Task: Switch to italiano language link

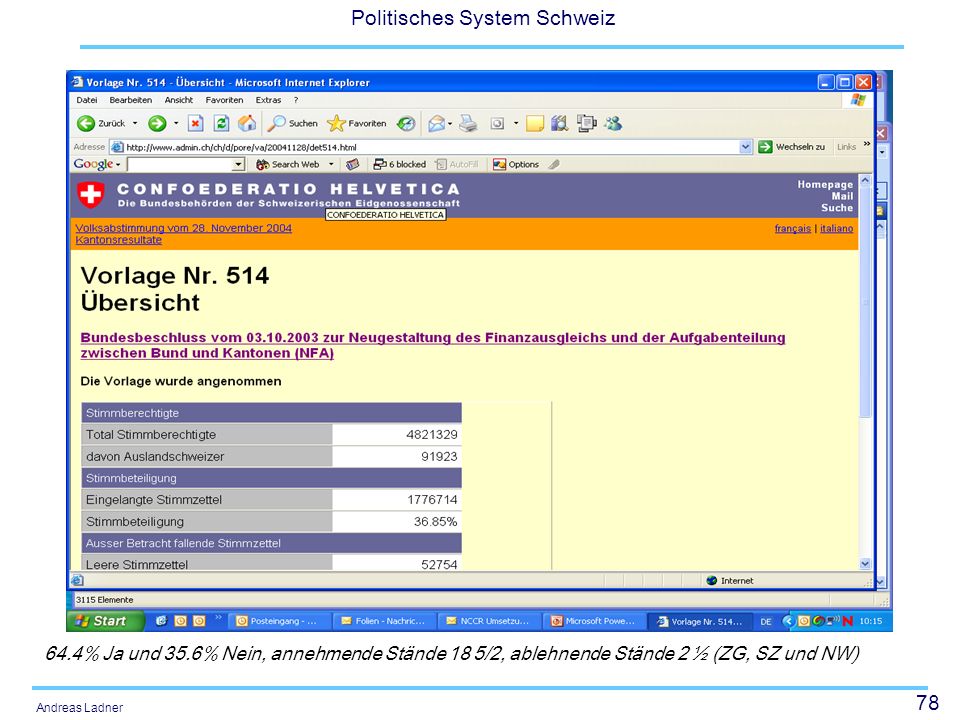Action: [836, 228]
